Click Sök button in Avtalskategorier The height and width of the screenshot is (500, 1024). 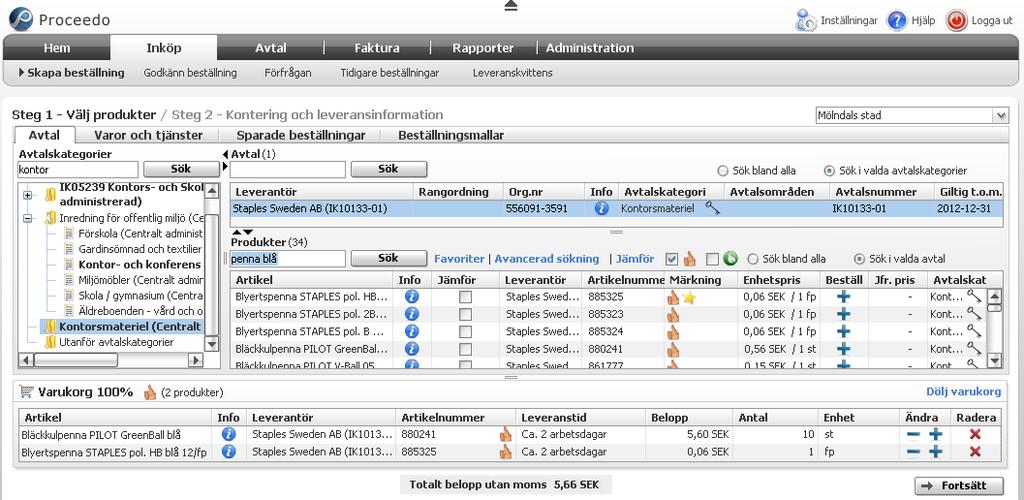click(181, 169)
